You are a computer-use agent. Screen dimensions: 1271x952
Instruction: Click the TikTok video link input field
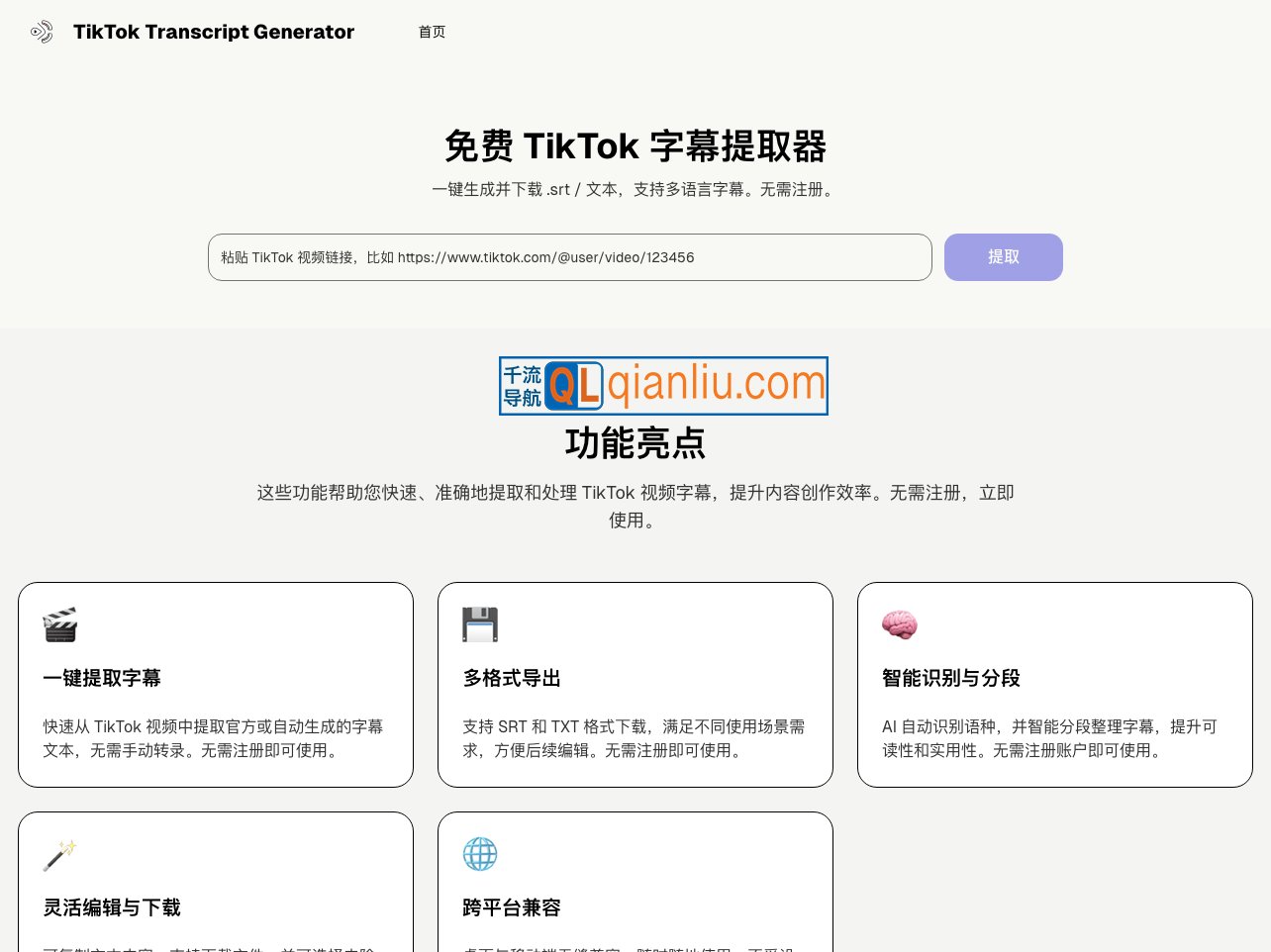(x=570, y=257)
